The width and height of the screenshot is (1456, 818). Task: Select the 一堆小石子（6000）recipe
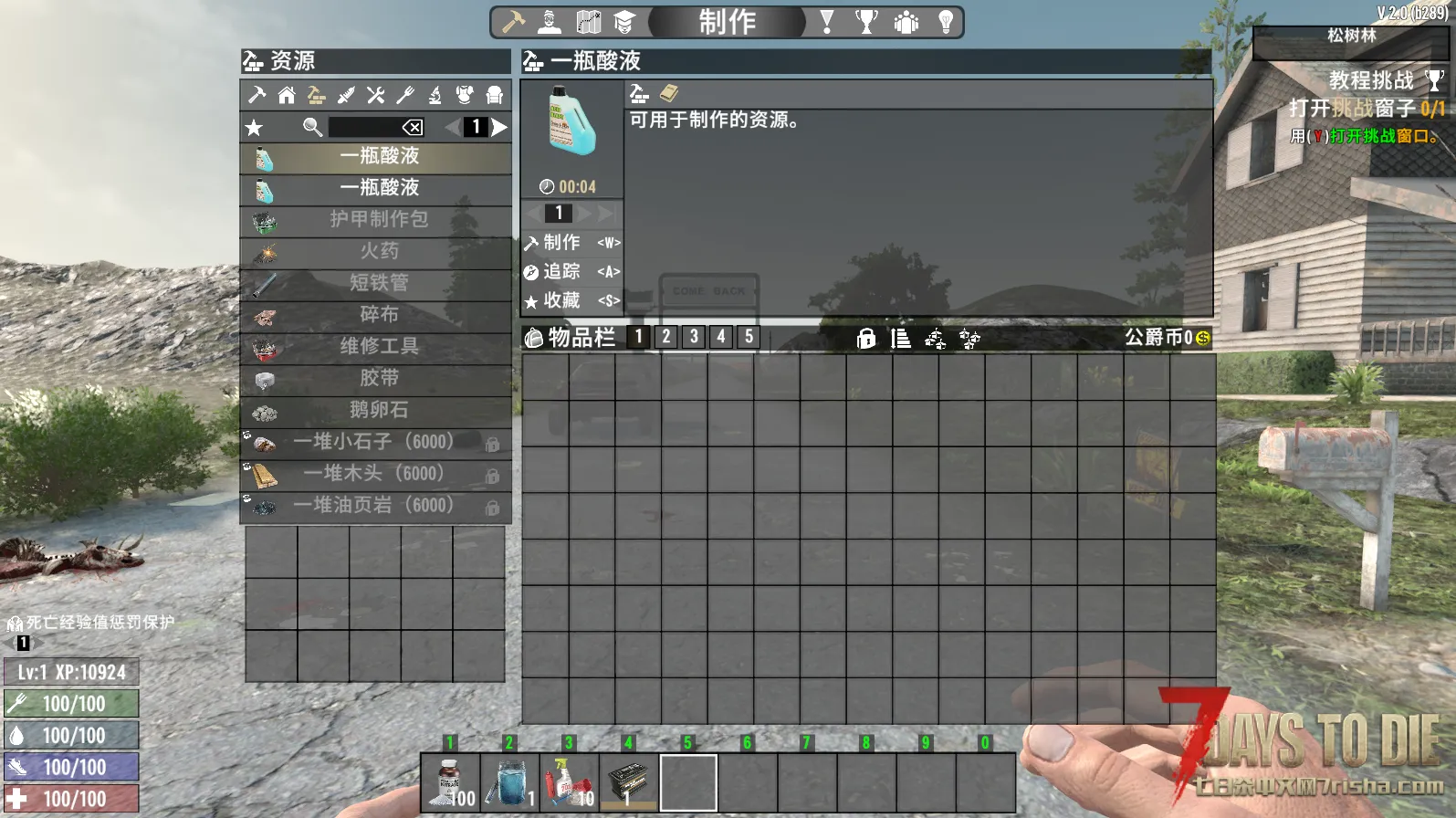click(375, 444)
